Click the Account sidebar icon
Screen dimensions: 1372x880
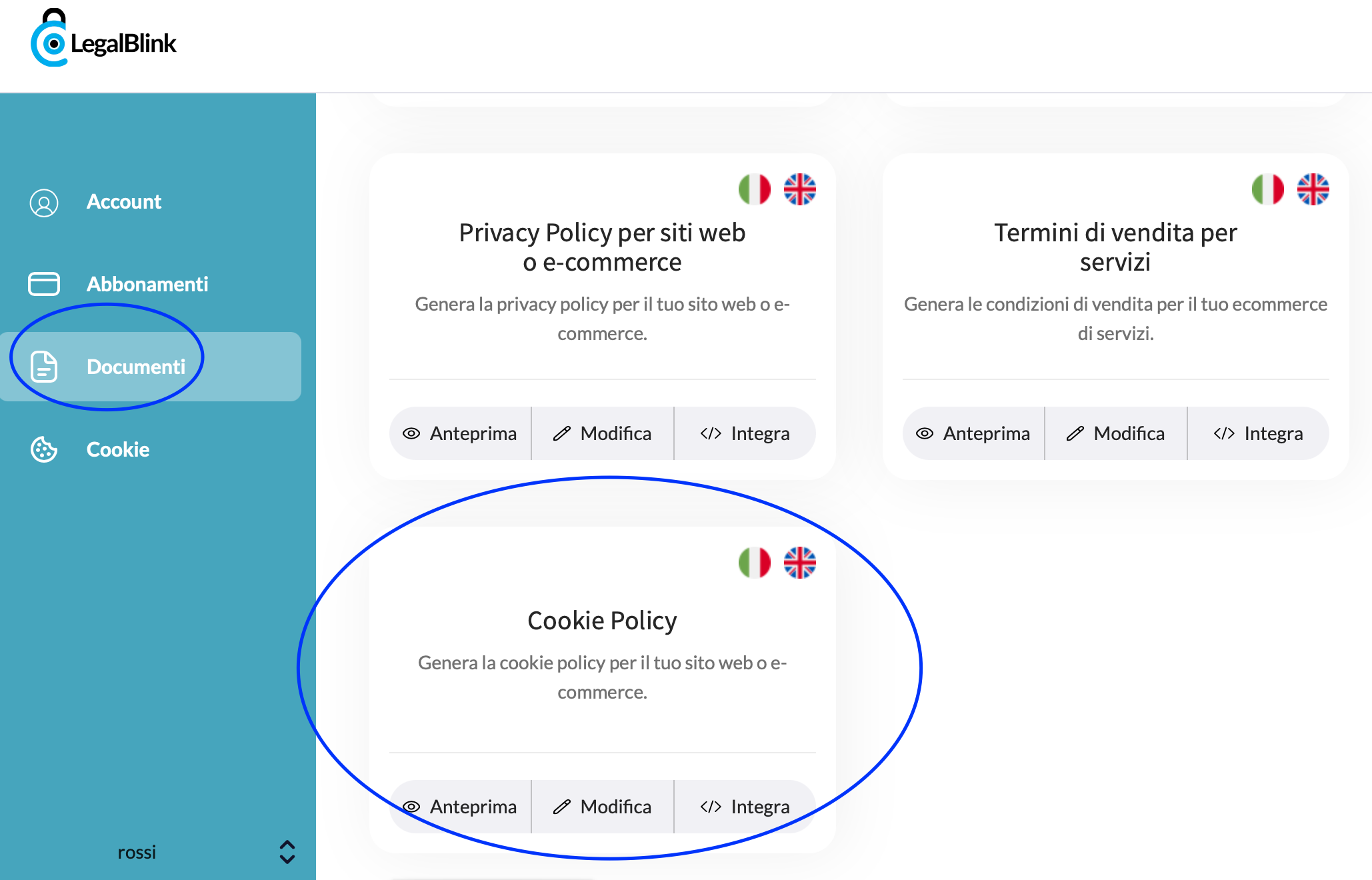pos(44,201)
